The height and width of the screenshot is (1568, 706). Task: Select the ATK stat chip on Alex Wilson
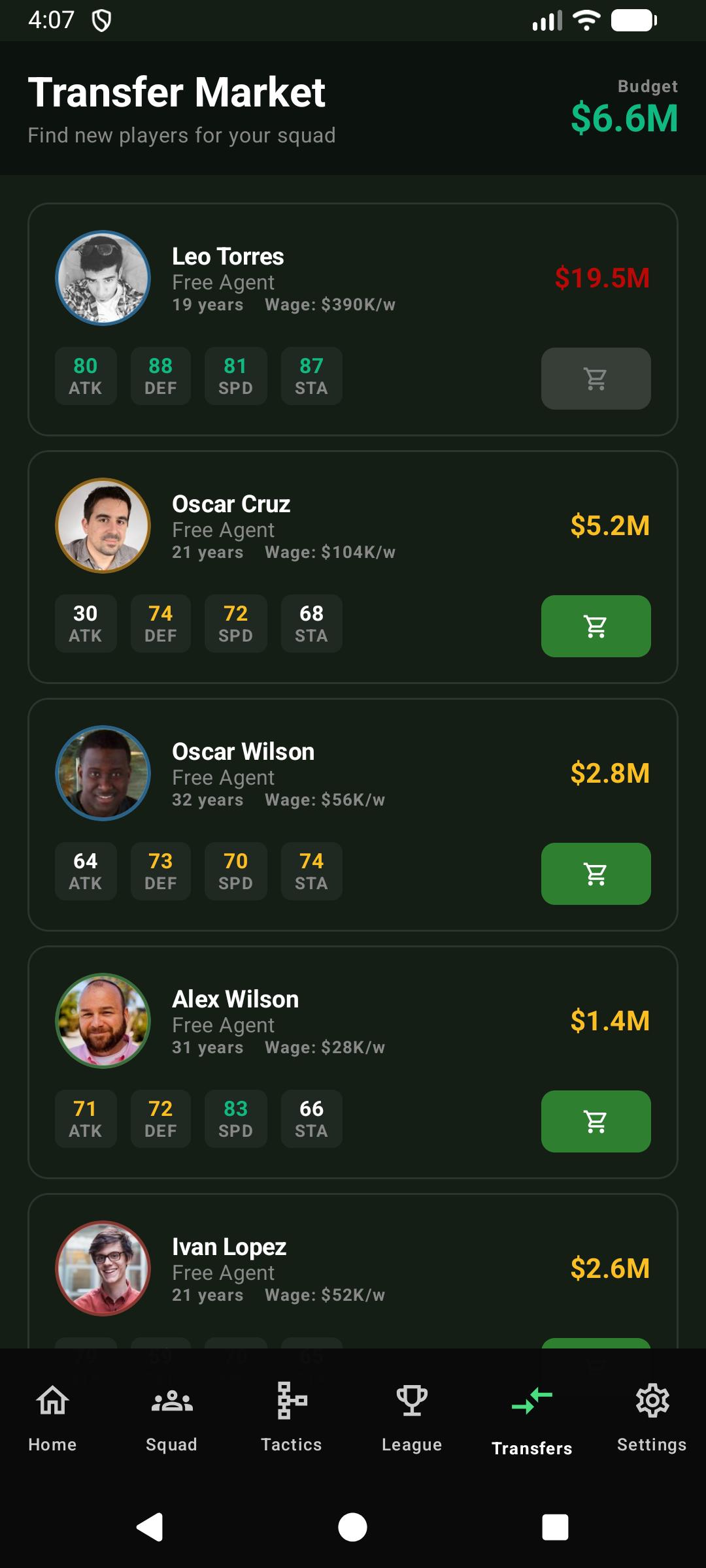coord(85,1119)
